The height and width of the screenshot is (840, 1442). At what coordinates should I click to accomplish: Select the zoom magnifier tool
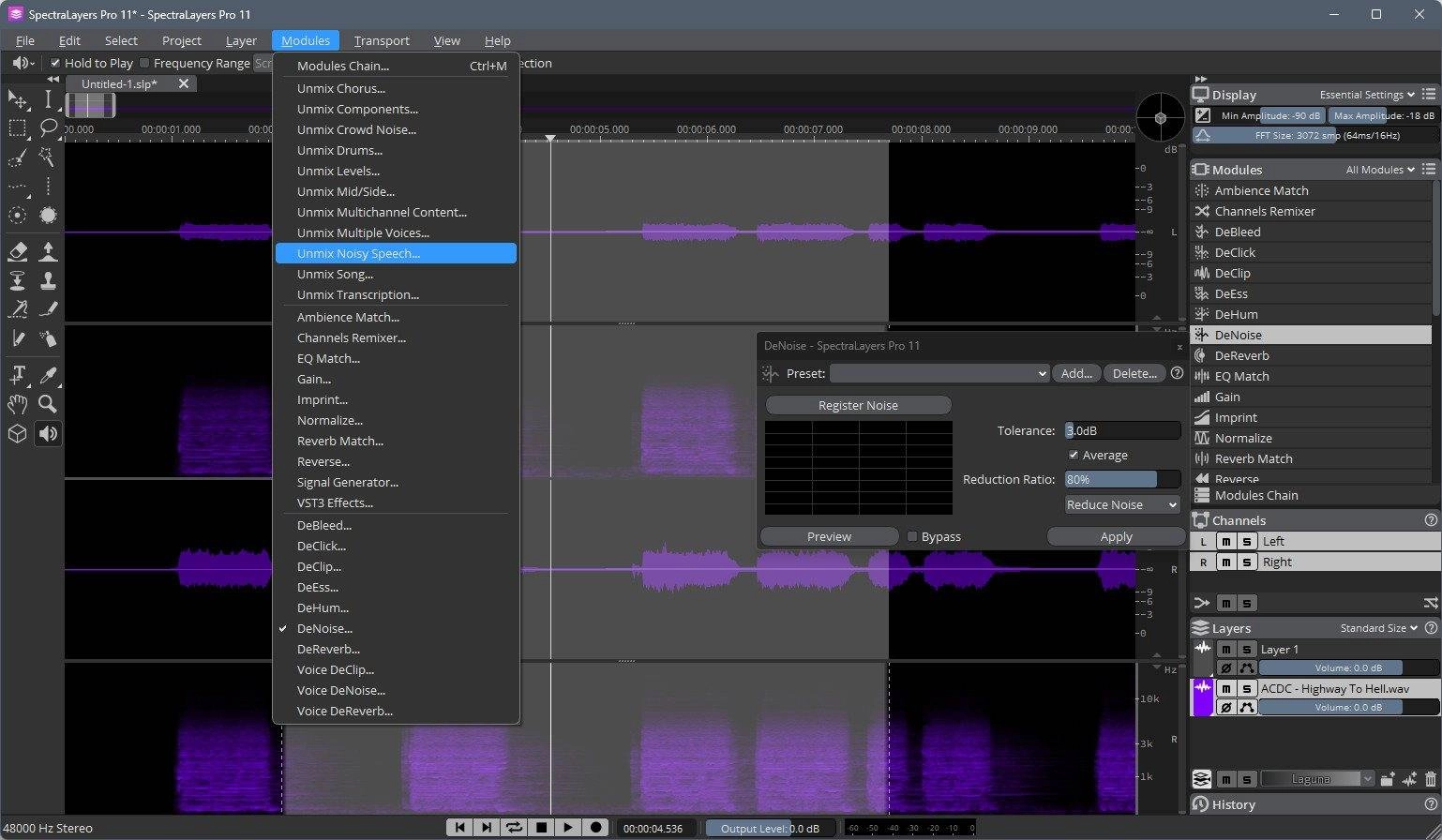pyautogui.click(x=48, y=404)
